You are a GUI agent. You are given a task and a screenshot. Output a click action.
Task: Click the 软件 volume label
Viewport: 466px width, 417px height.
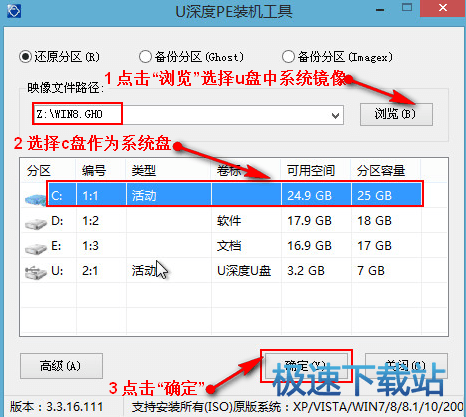tap(229, 221)
